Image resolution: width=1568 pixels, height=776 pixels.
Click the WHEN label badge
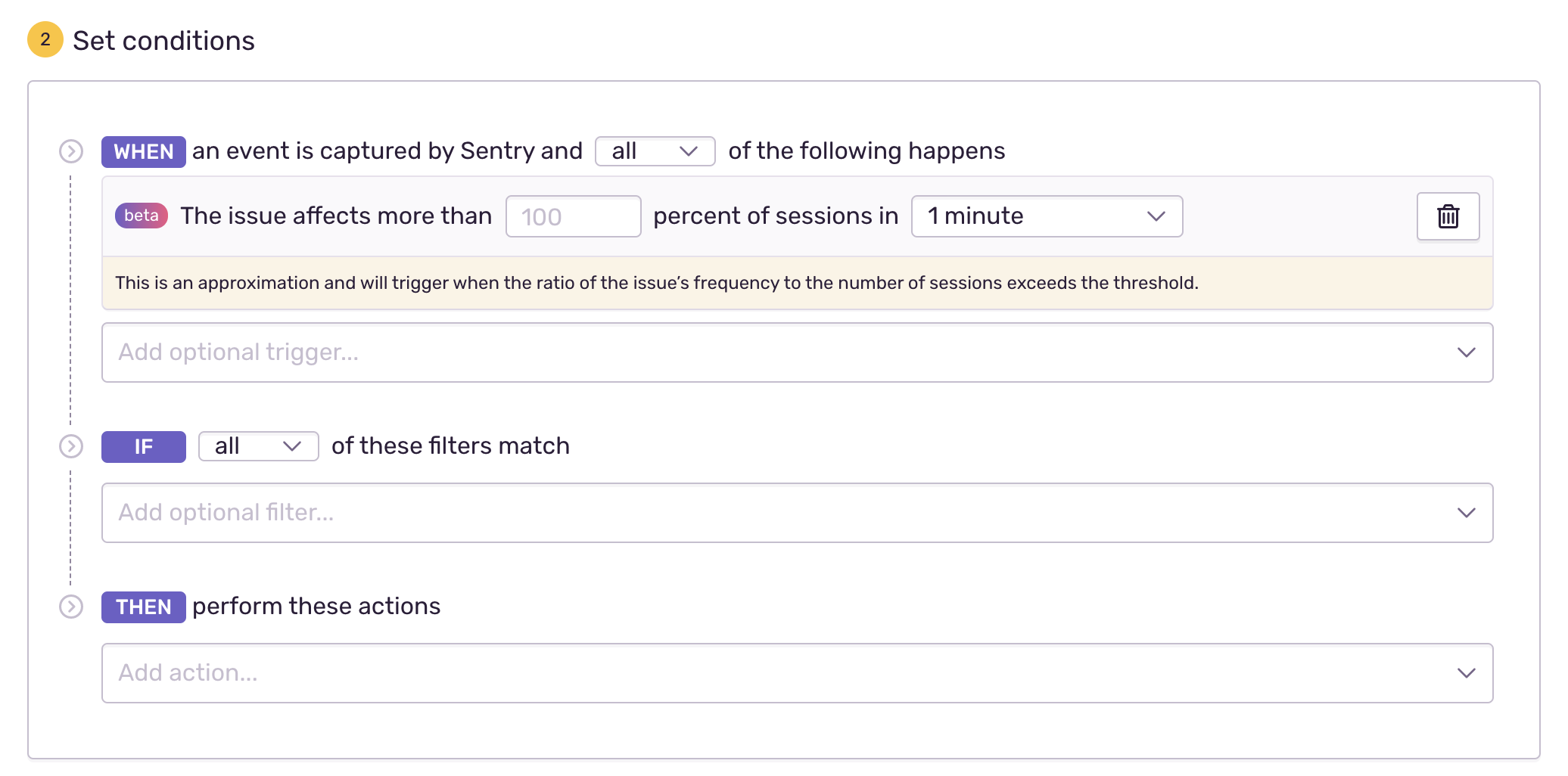coord(144,152)
